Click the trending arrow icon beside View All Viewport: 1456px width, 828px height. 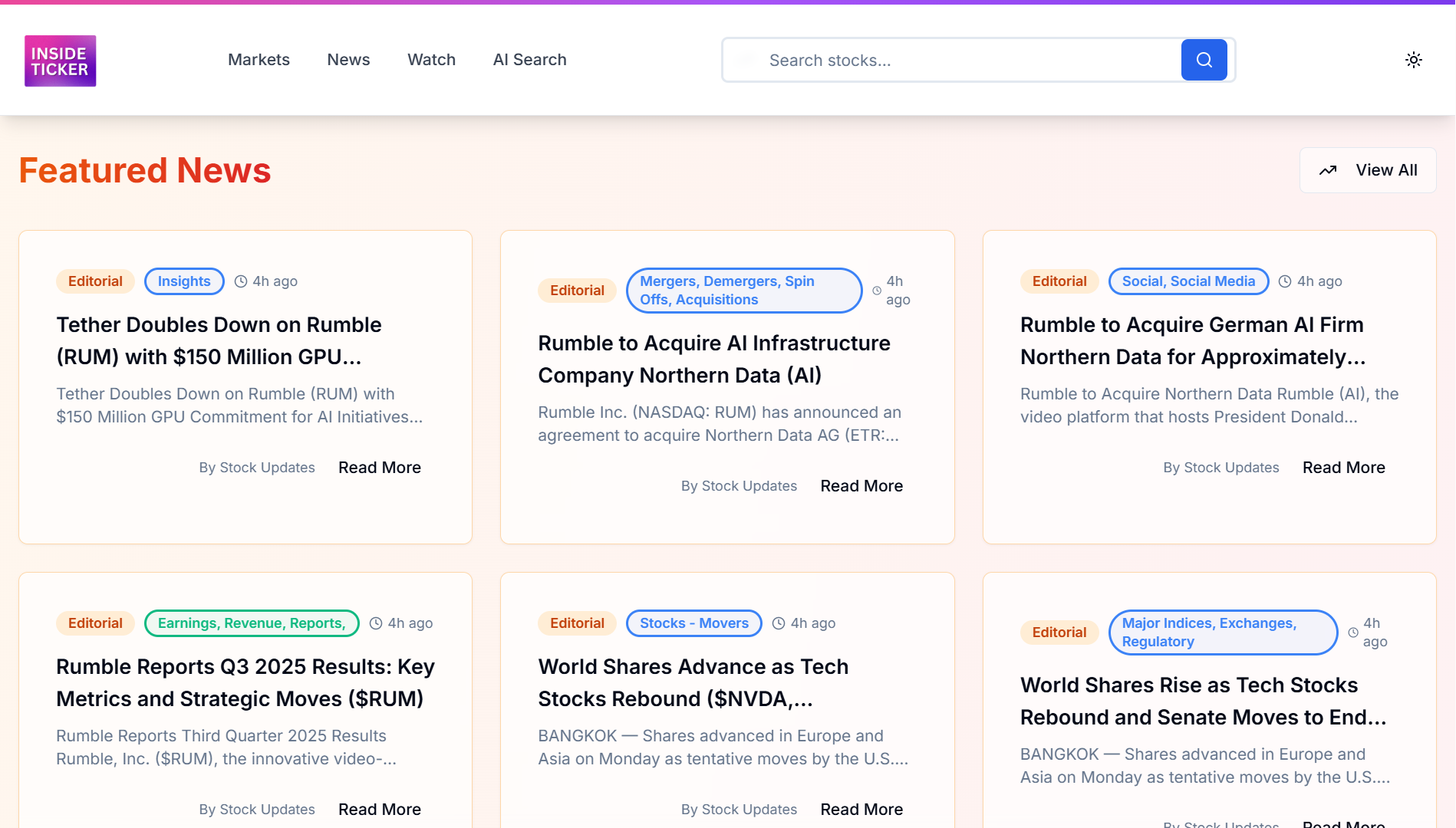pos(1328,170)
